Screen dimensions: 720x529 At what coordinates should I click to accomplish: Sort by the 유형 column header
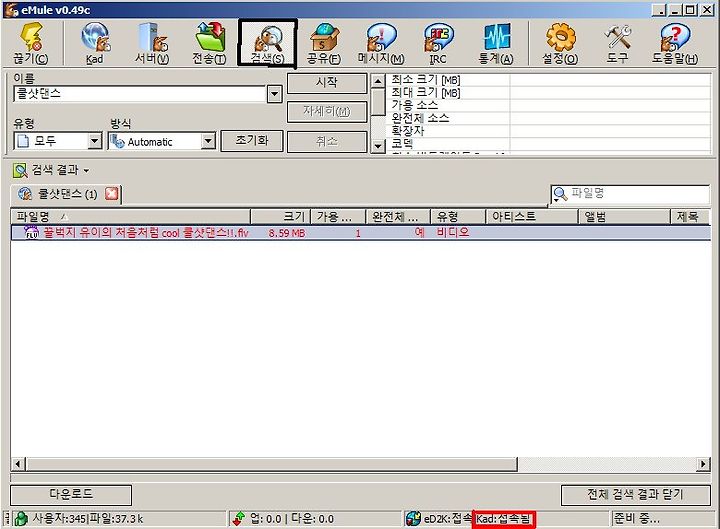[x=458, y=216]
